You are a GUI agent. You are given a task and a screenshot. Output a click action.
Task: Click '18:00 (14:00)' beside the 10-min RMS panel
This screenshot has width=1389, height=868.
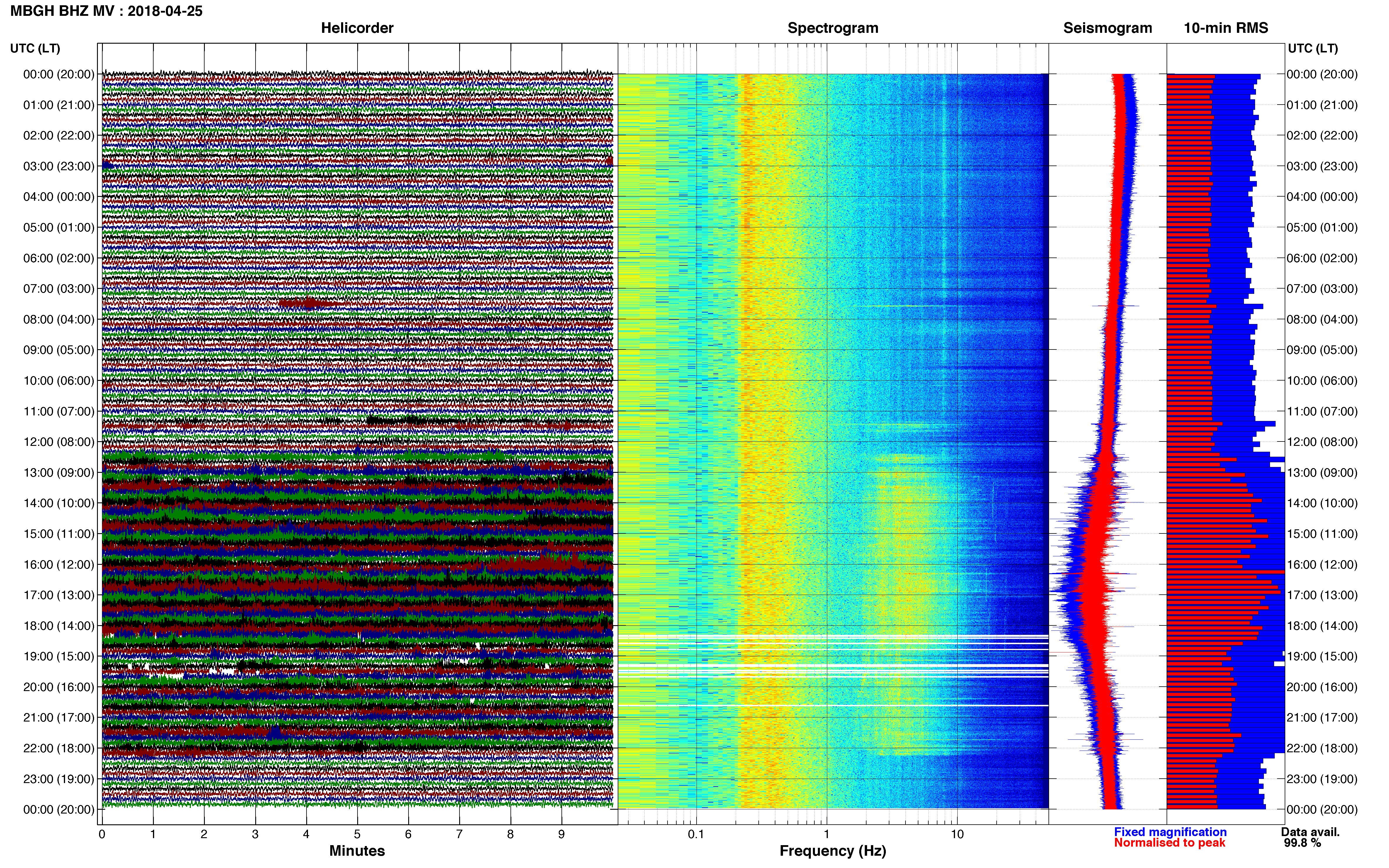tap(1322, 626)
